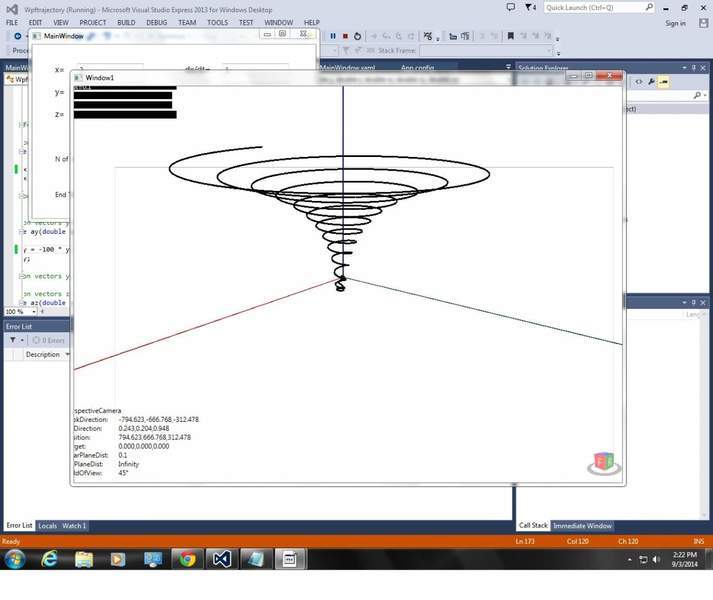Toggle the 0 Errors filter button
The image size is (713, 600).
(49, 340)
